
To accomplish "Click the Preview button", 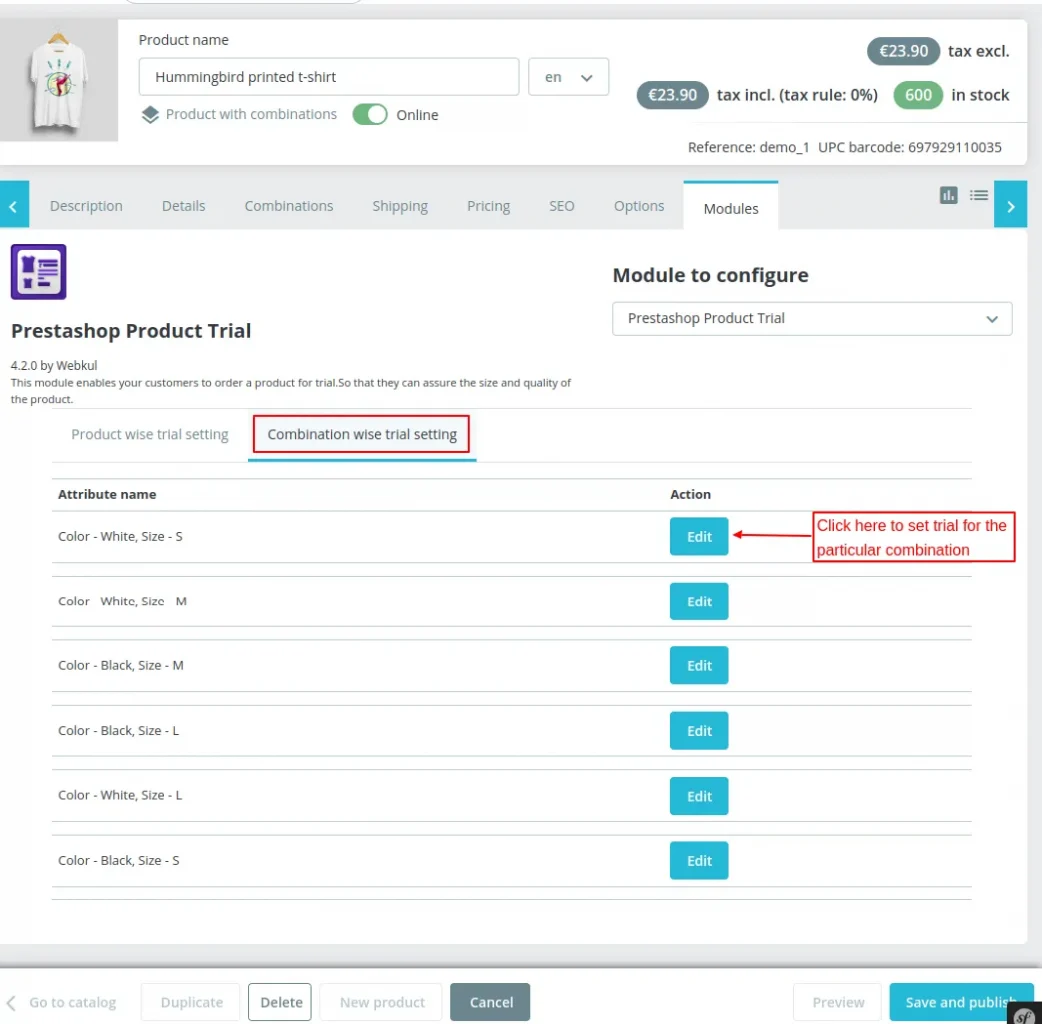I will click(x=838, y=1002).
